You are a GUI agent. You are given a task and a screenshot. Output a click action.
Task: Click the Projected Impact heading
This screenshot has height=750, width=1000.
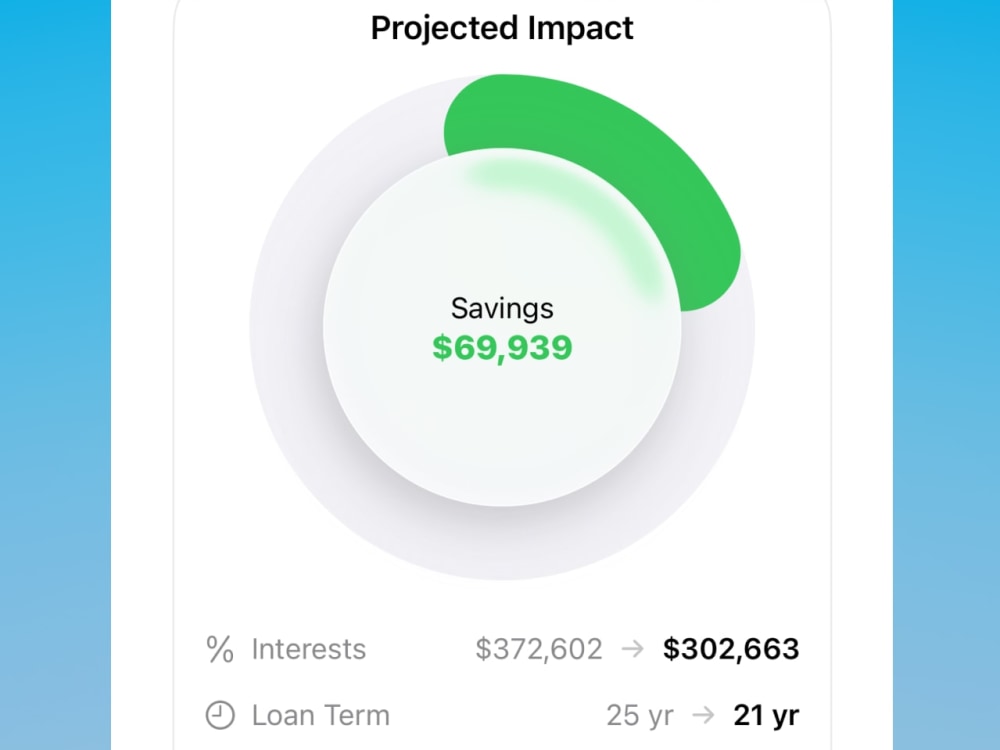pos(503,28)
